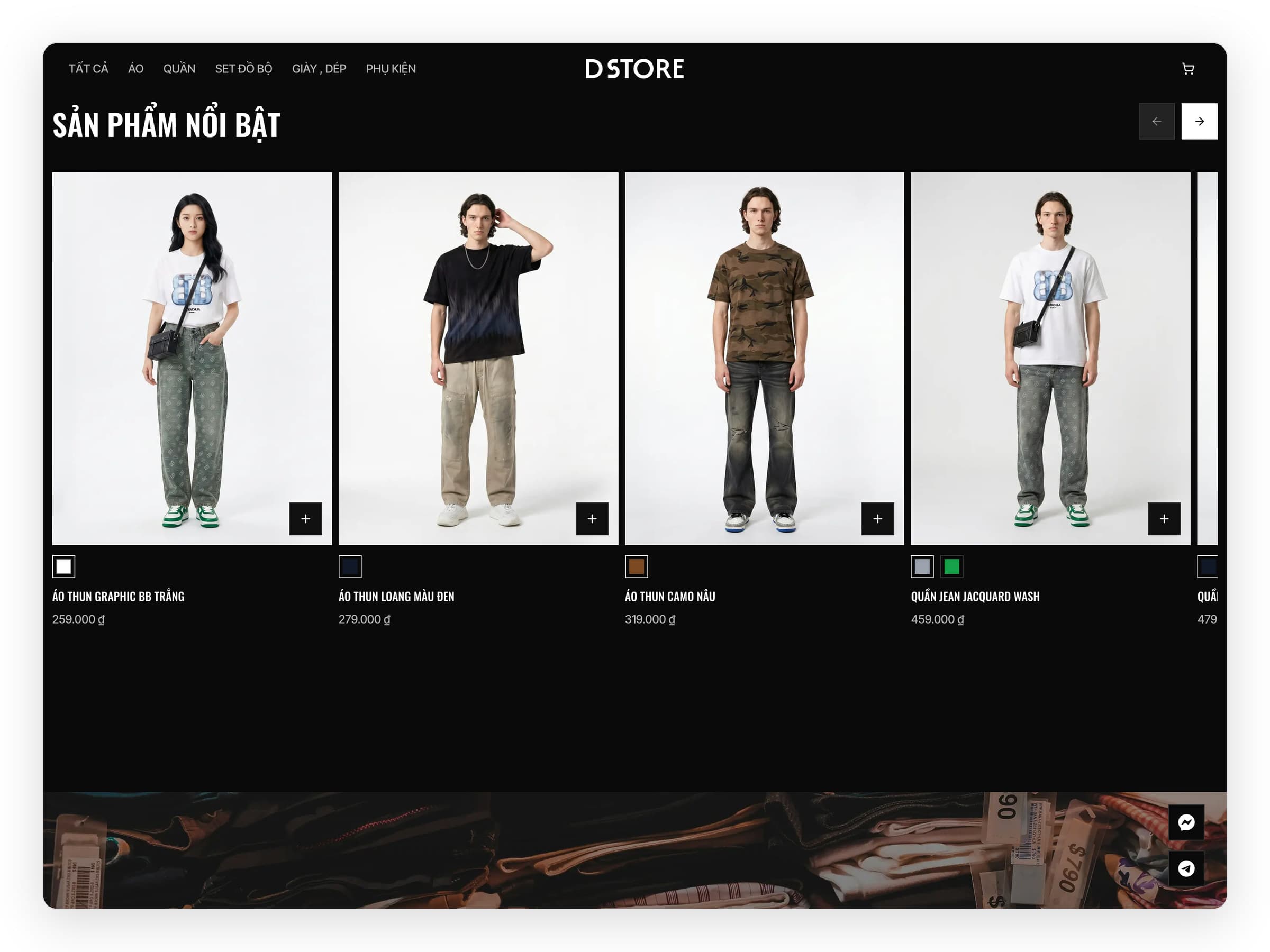This screenshot has width=1270, height=952.
Task: Open the TẤT CẢ menu
Action: coord(88,69)
